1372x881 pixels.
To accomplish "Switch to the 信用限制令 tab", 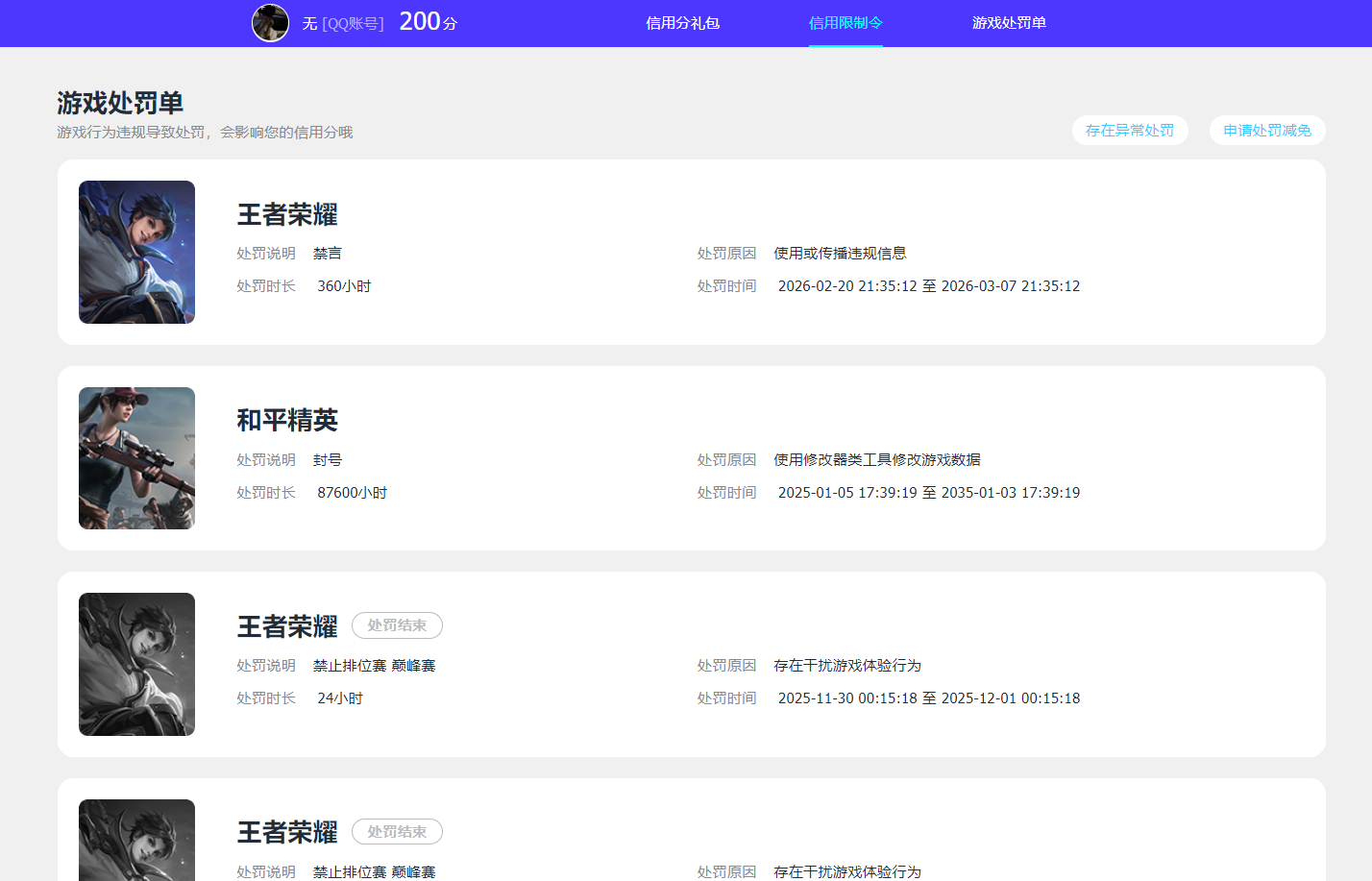I will [x=845, y=22].
